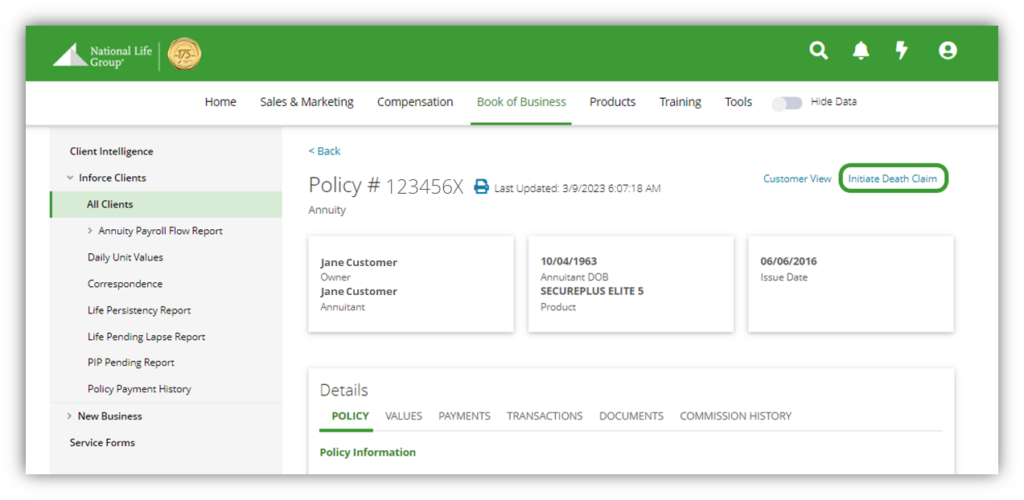Click the search magnifier icon
Viewport: 1024px width, 500px height.
coord(818,51)
